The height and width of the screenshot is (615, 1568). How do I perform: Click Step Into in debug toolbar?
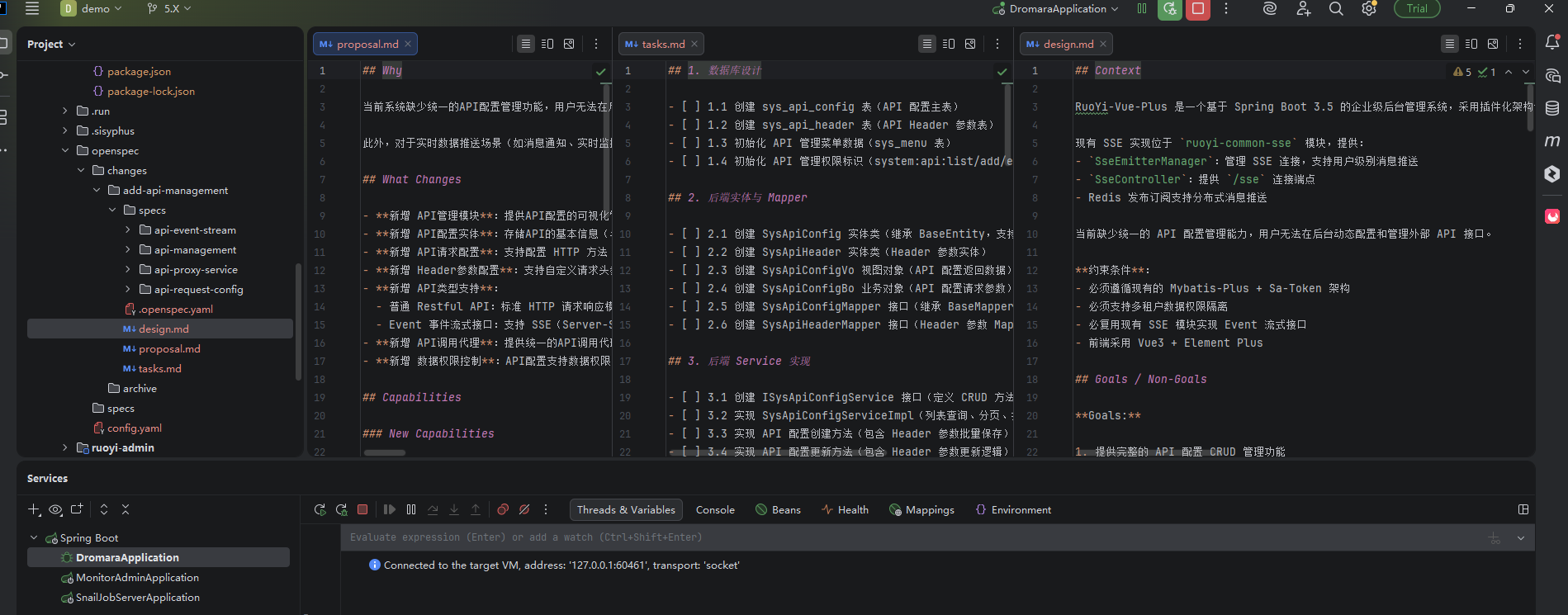click(x=454, y=509)
